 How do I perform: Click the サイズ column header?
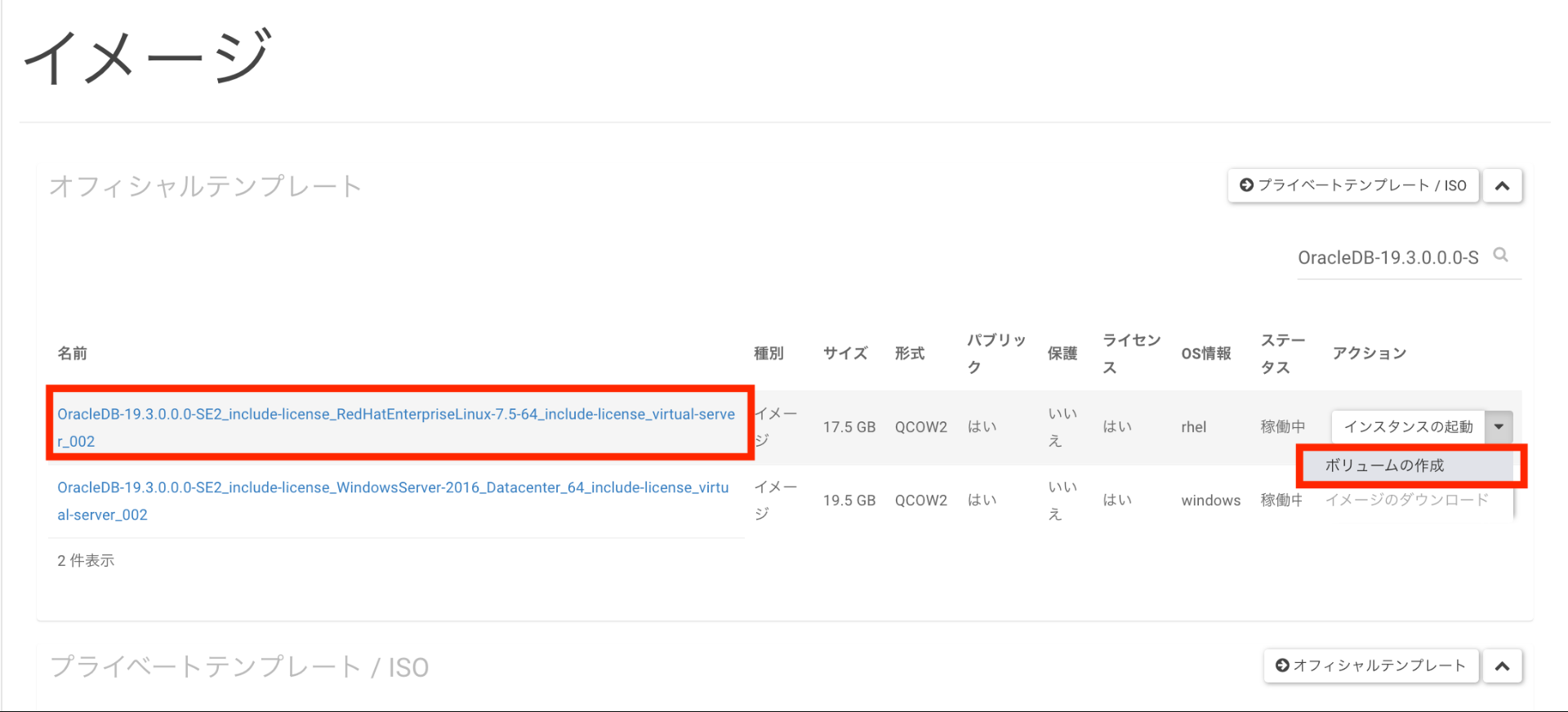[x=845, y=353]
